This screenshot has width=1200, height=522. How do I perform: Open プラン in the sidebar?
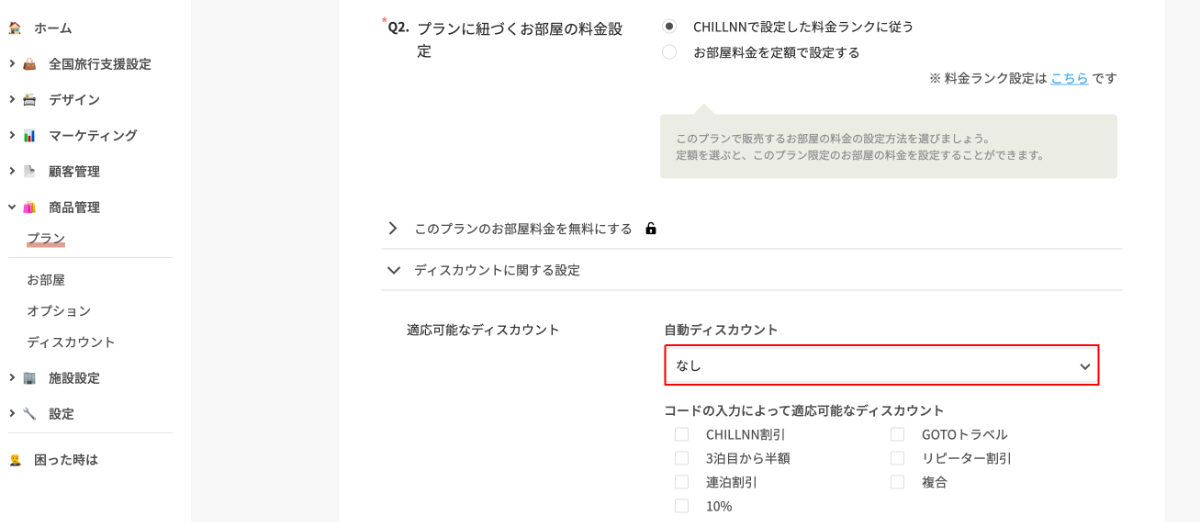[46, 238]
